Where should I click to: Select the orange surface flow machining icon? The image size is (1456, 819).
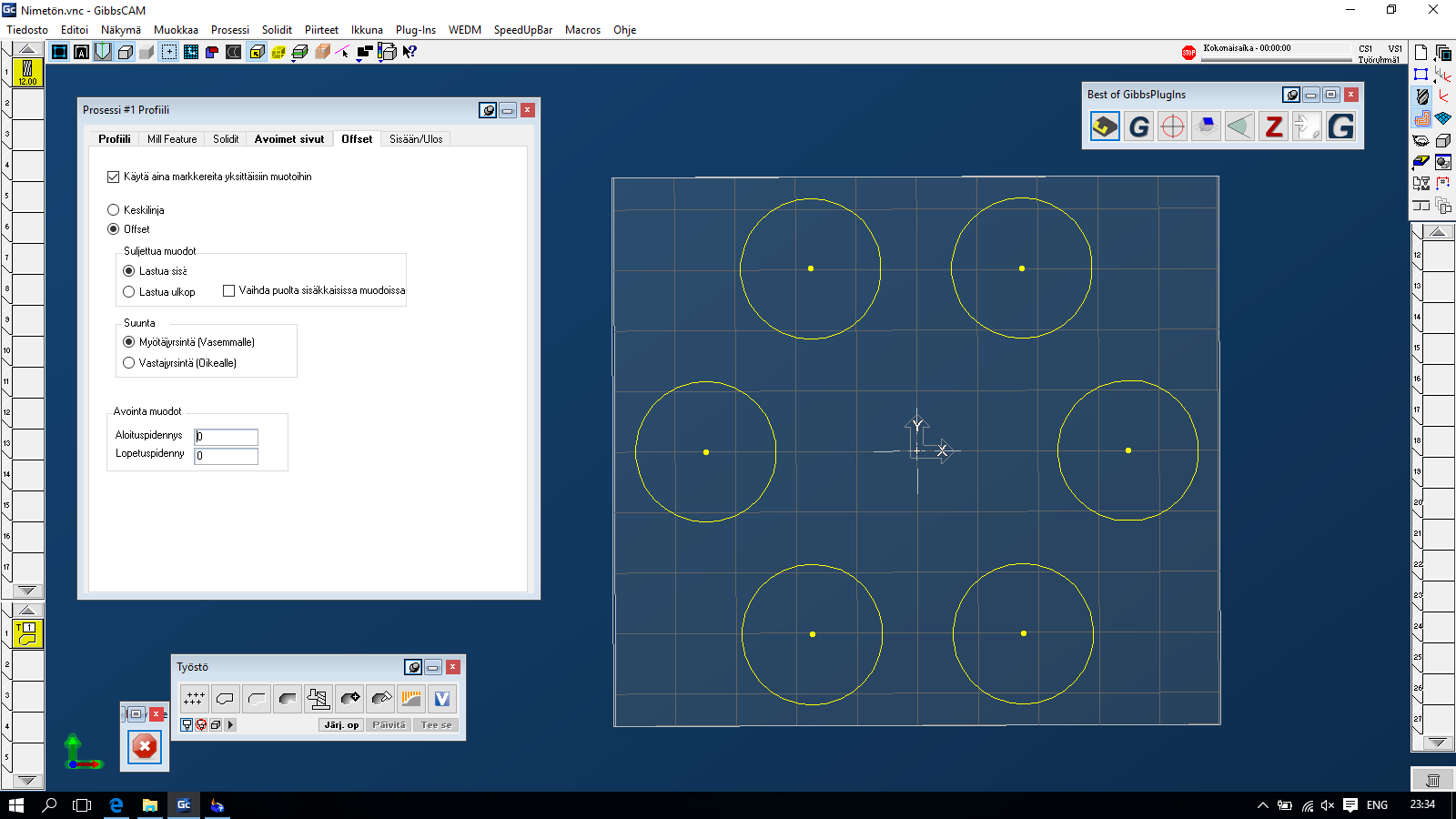(x=411, y=699)
